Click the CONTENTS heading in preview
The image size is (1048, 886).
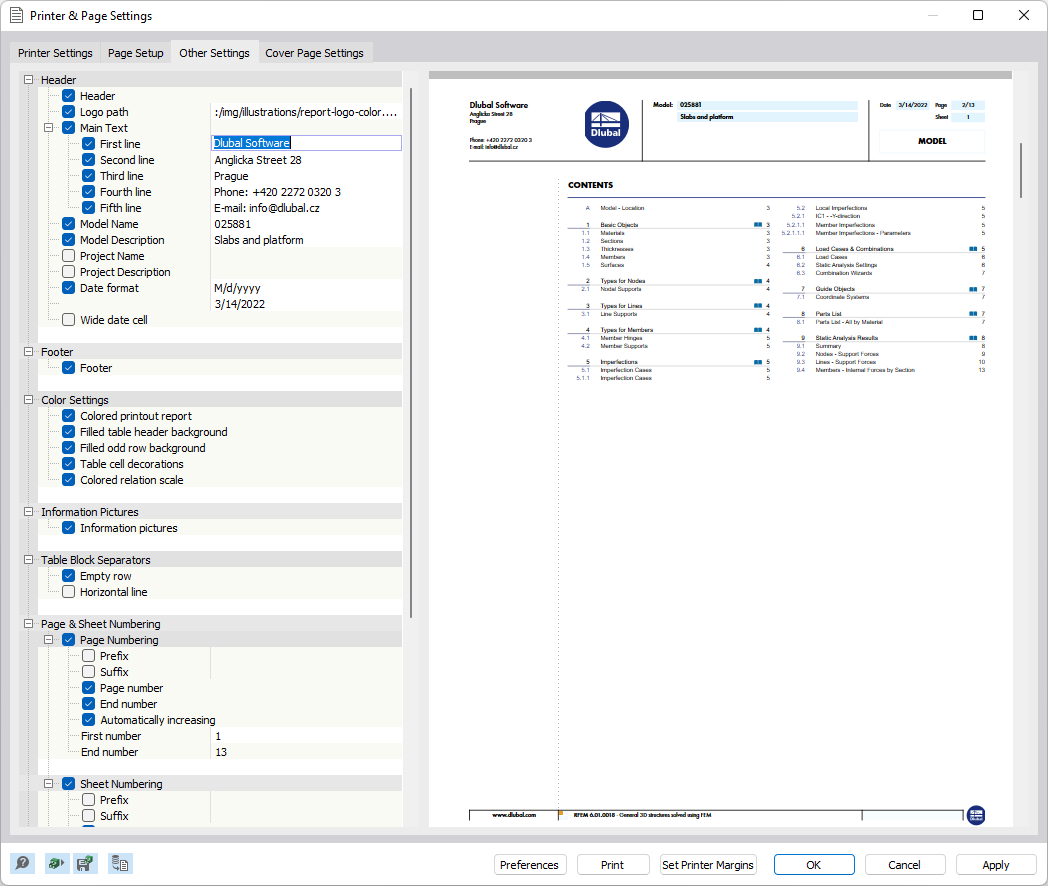coord(590,185)
